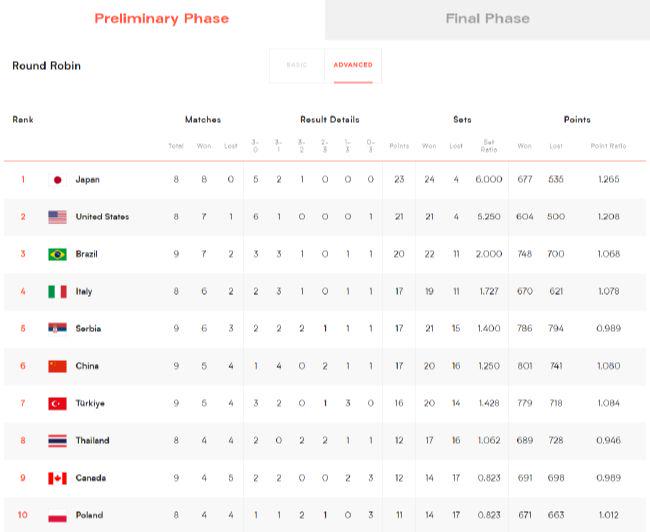Click the China flag icon
650x532 pixels.
coord(57,366)
